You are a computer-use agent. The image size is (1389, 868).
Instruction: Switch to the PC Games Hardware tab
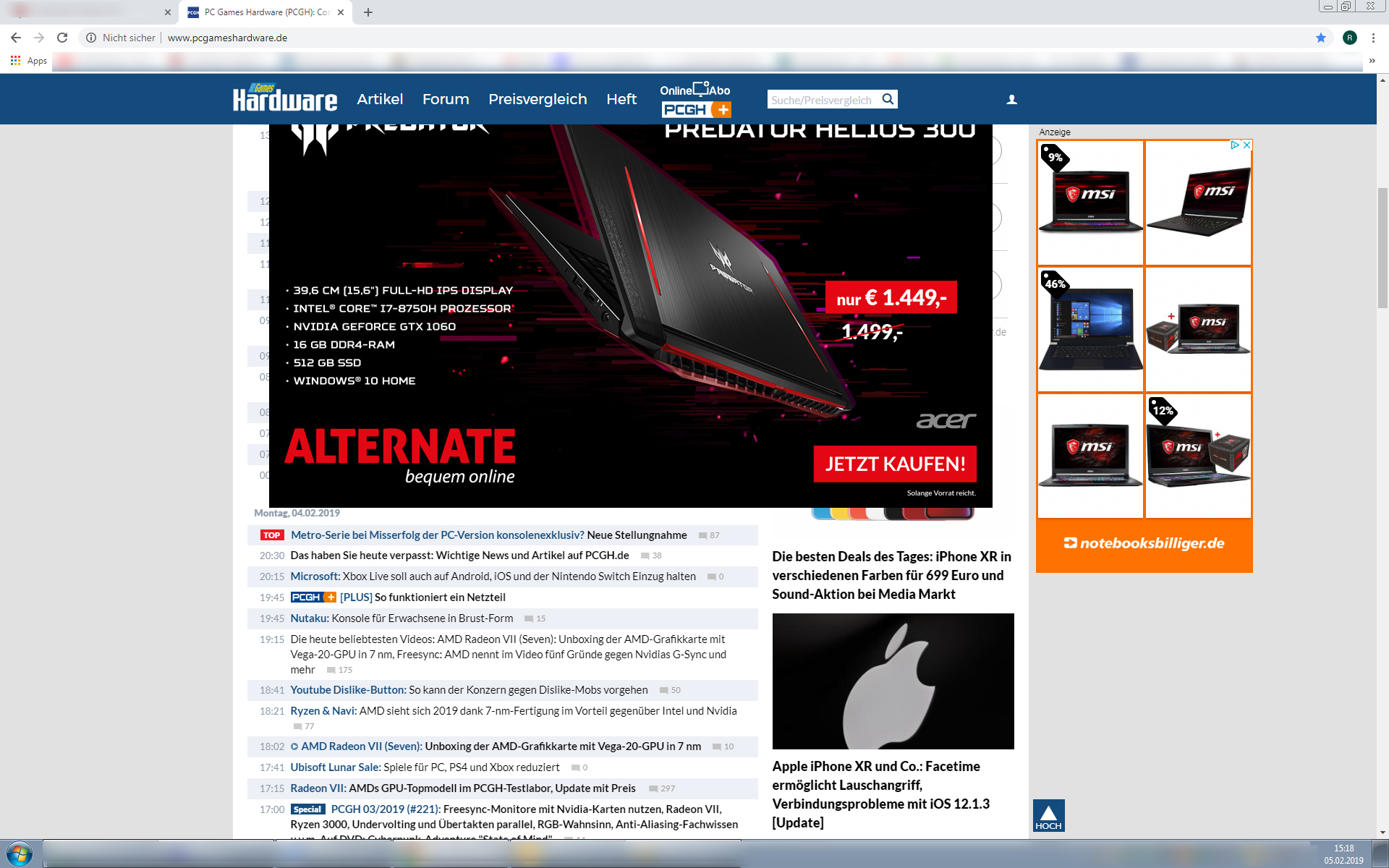(267, 12)
